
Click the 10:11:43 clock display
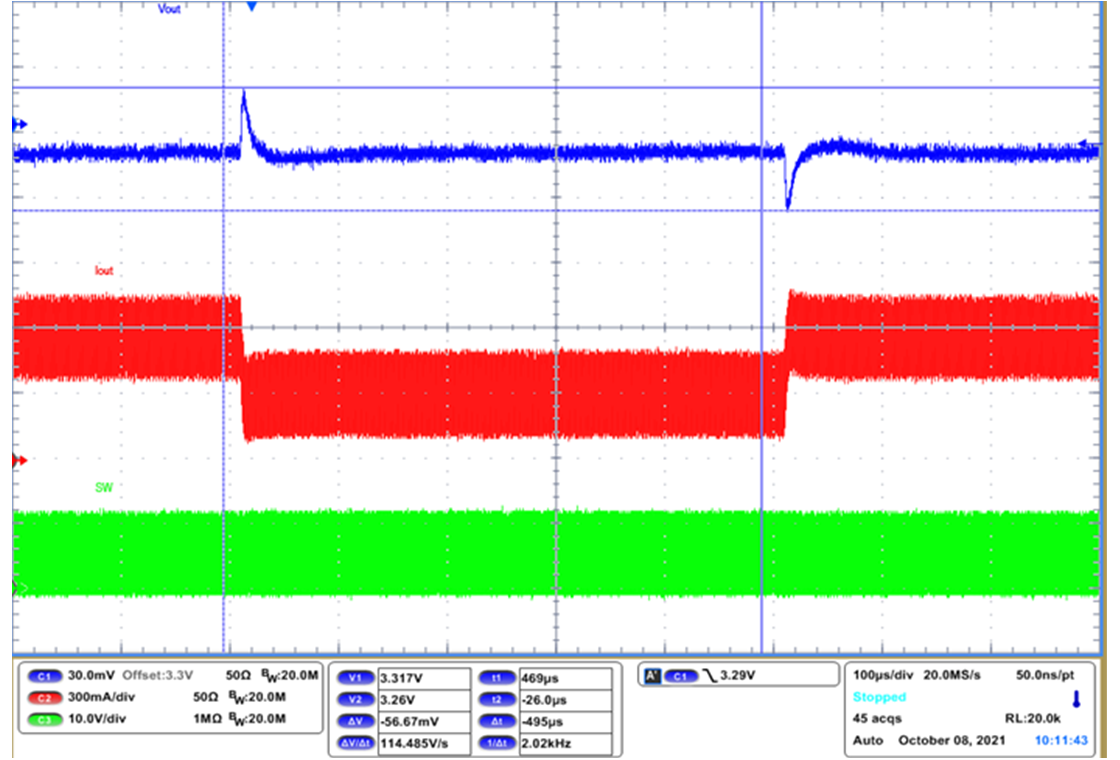click(1059, 740)
